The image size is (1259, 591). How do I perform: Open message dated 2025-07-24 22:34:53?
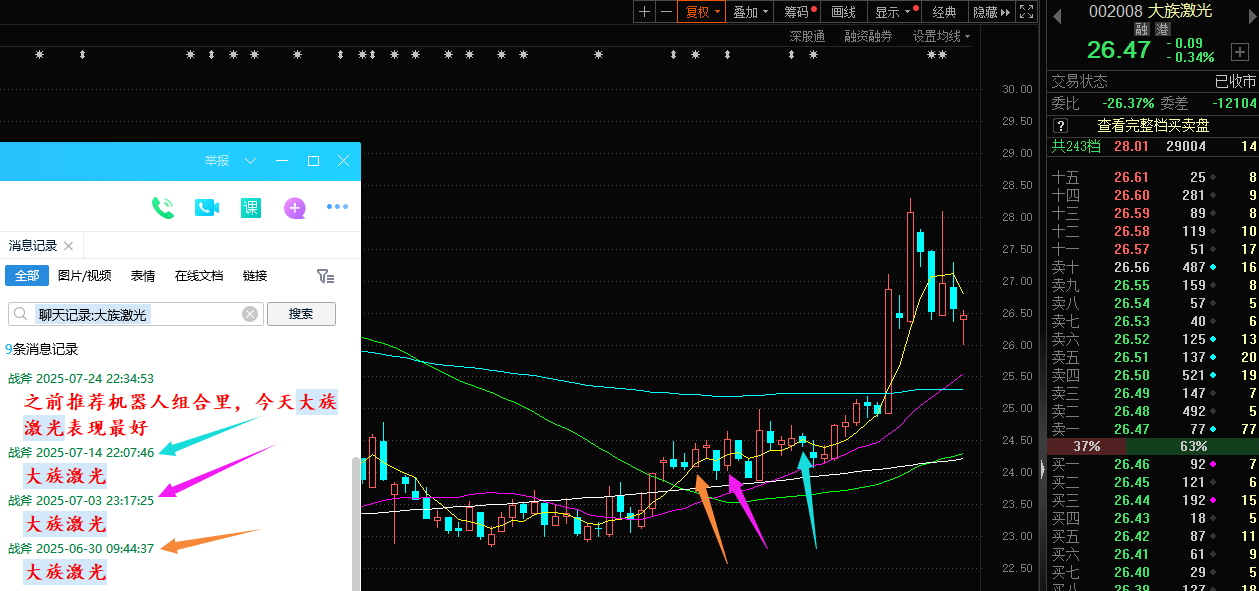[x=81, y=378]
